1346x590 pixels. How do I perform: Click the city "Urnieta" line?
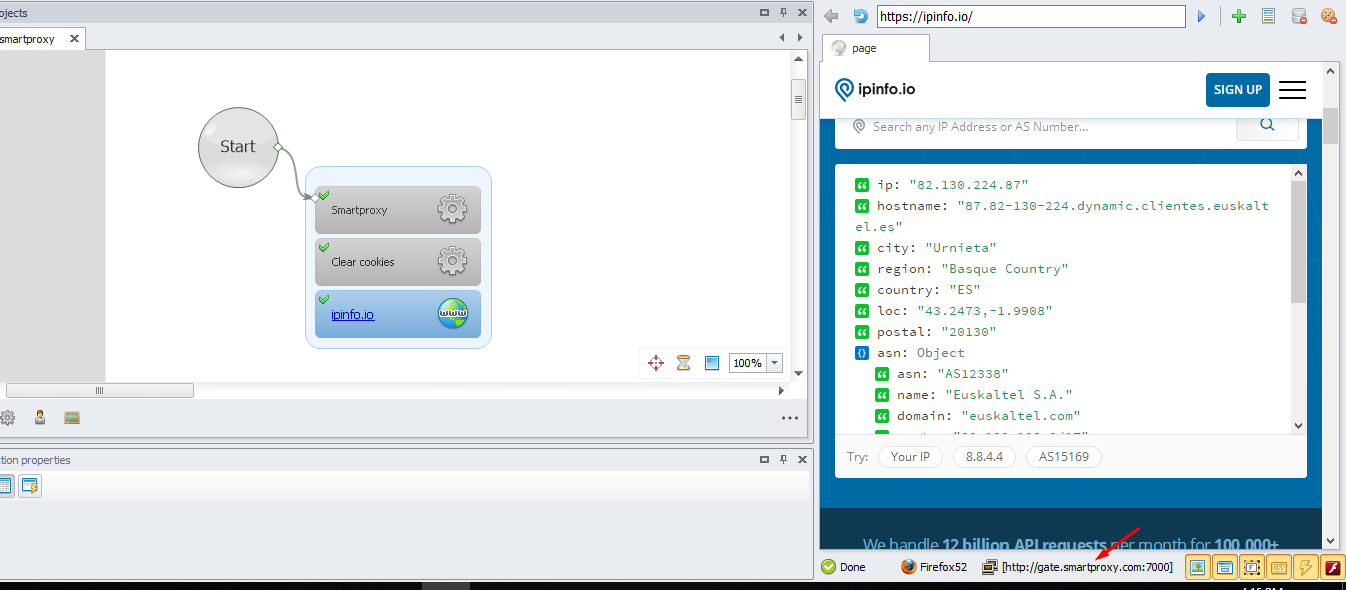pyautogui.click(x=926, y=247)
